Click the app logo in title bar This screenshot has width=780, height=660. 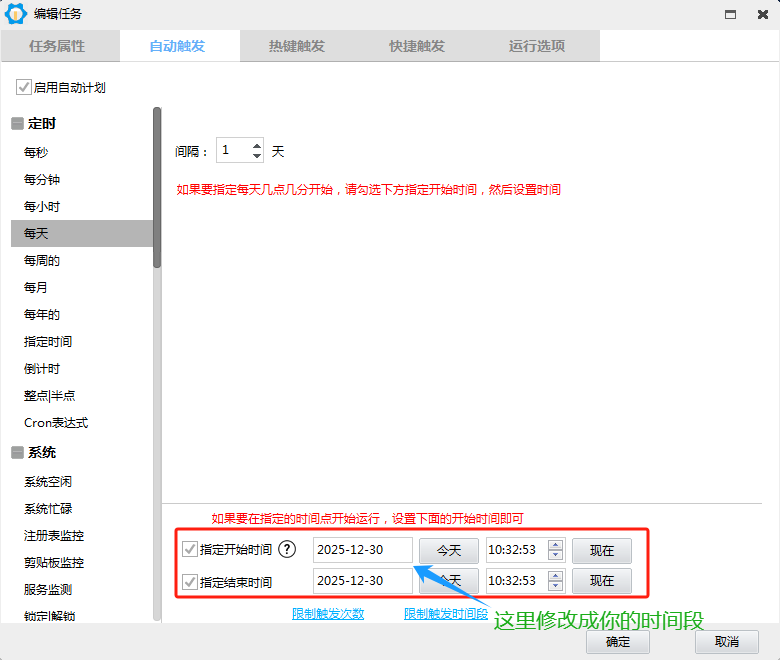pyautogui.click(x=16, y=14)
